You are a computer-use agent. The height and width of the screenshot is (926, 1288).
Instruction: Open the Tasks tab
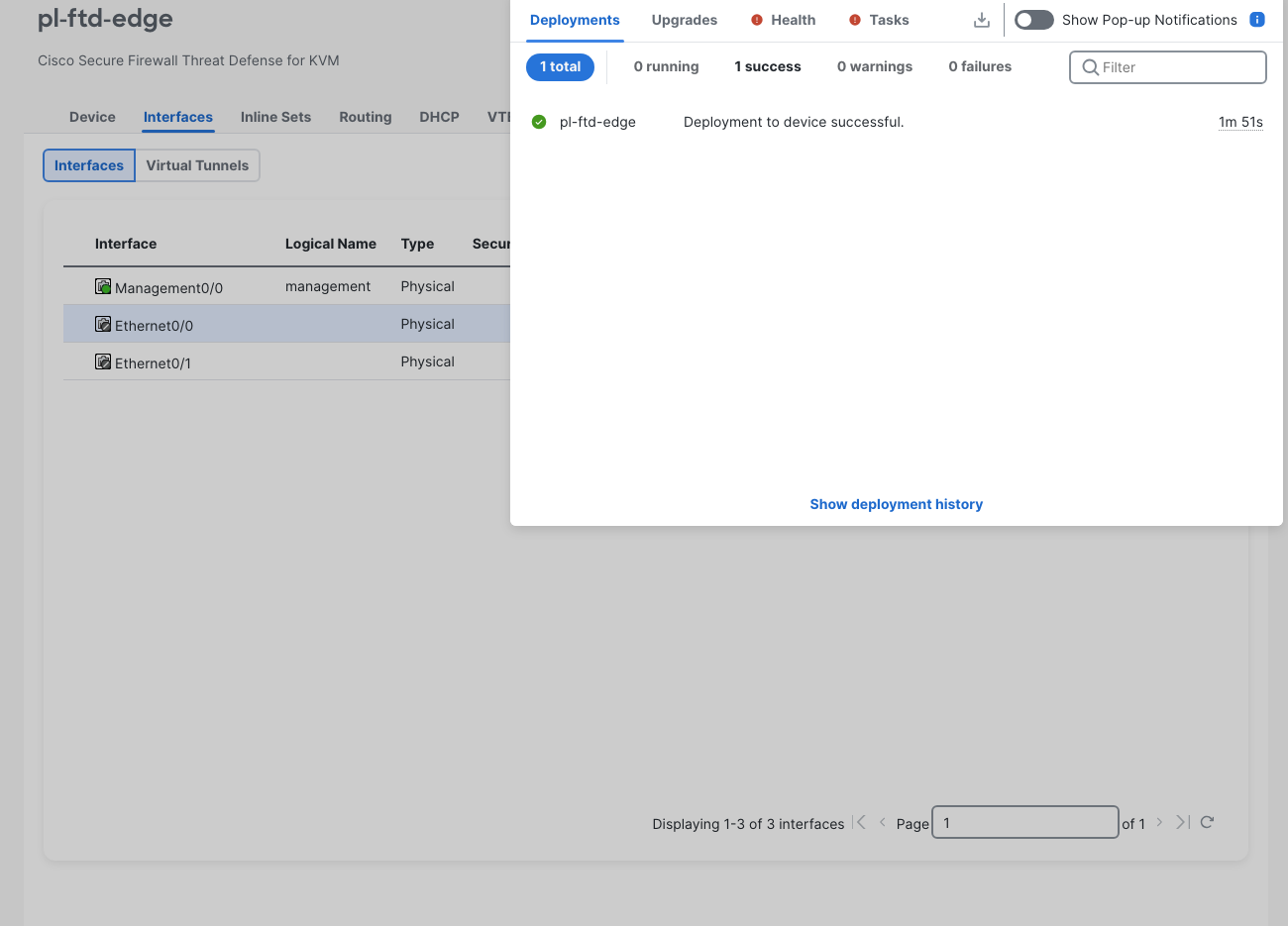[x=889, y=20]
